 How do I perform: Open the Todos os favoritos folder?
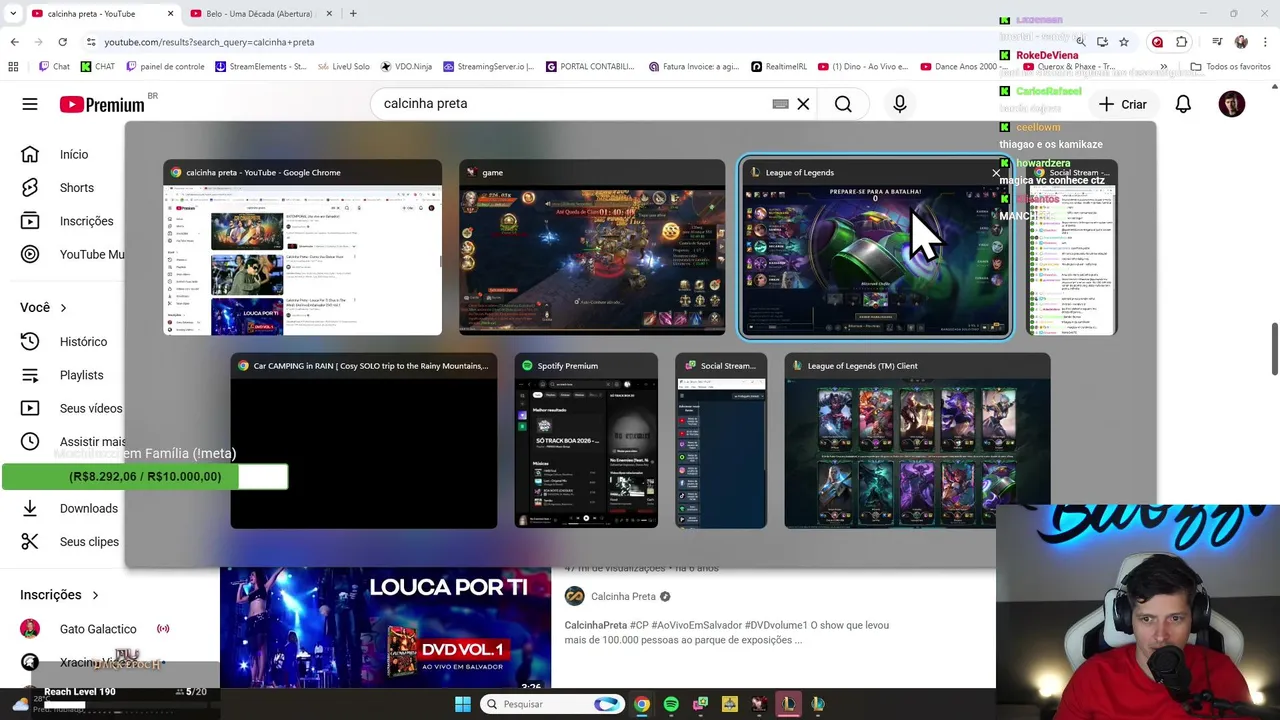coord(1230,67)
